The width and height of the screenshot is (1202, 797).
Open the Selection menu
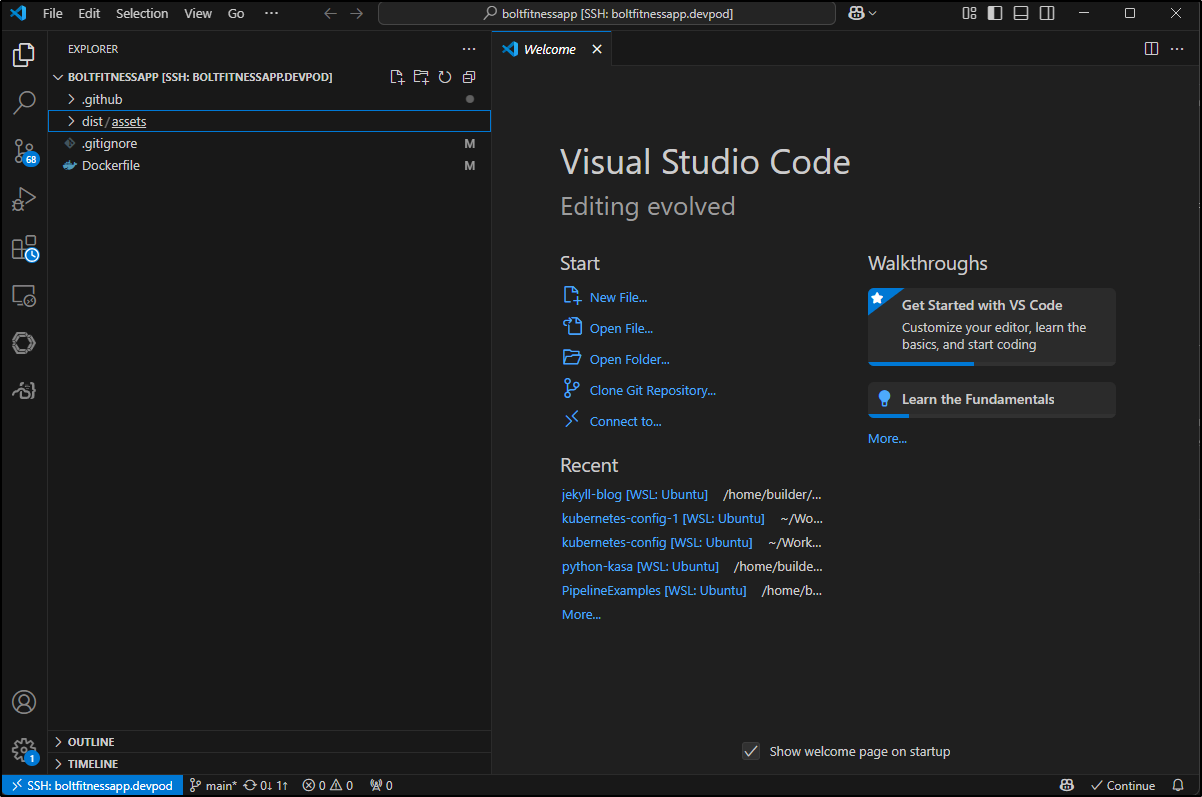pos(142,13)
